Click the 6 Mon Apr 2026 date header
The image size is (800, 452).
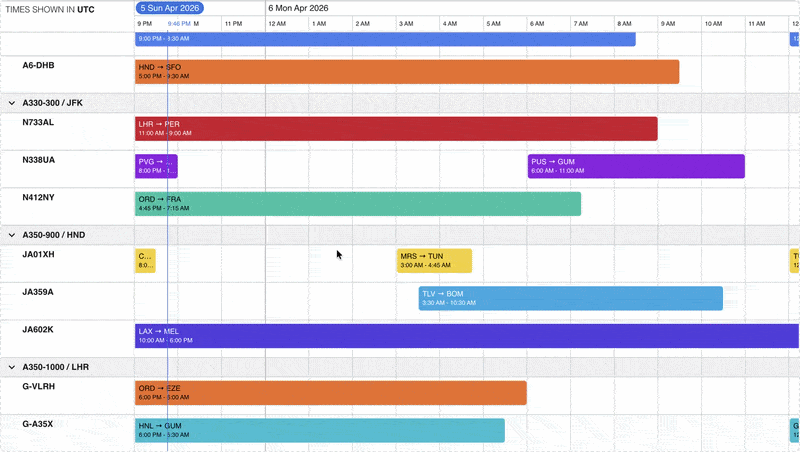(x=298, y=8)
